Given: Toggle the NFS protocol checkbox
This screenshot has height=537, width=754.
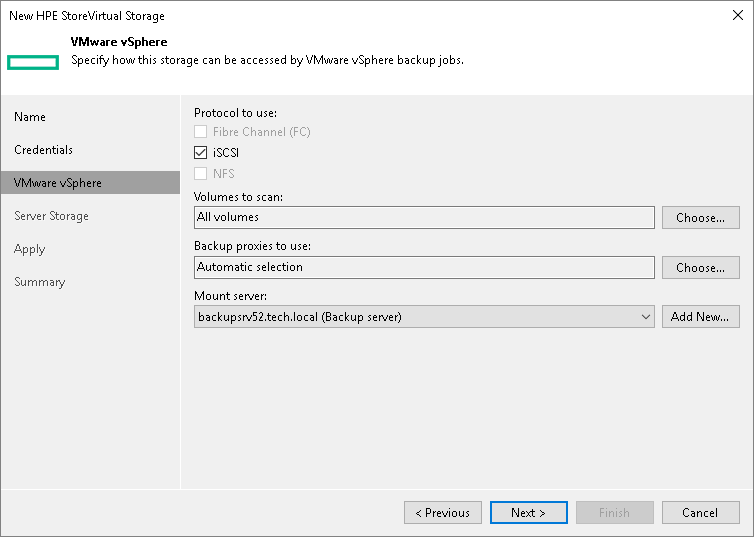Looking at the screenshot, I should pyautogui.click(x=201, y=174).
